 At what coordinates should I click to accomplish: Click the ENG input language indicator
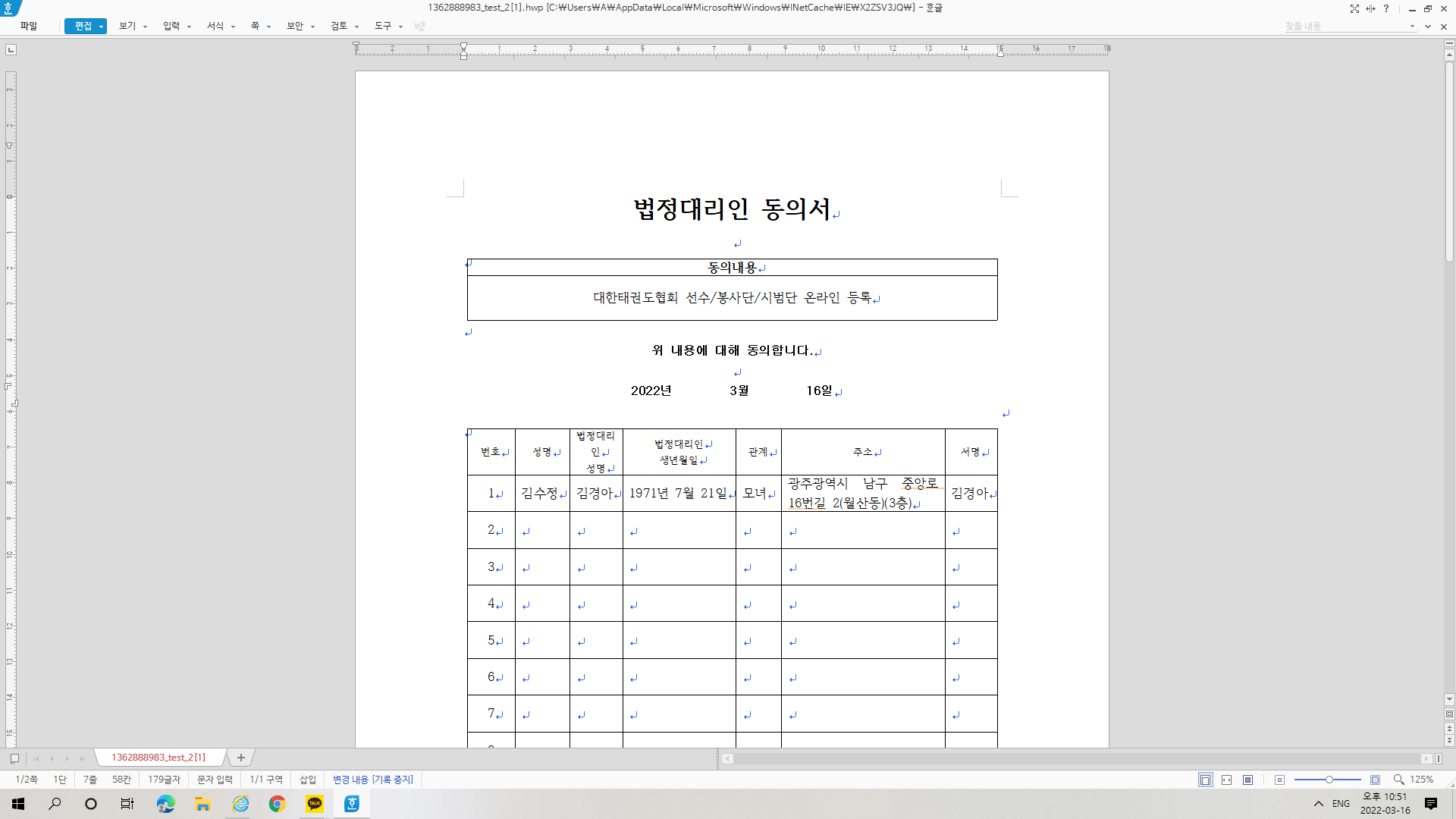coord(1341,804)
